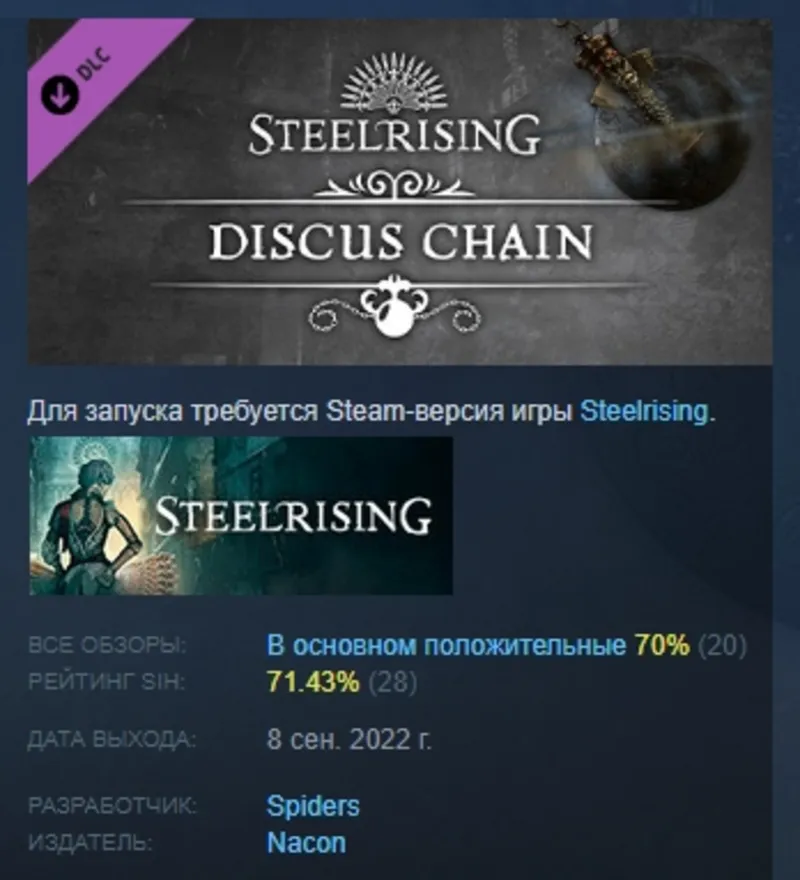
Task: Open the Steelrising link in requirement notice
Action: click(x=644, y=411)
